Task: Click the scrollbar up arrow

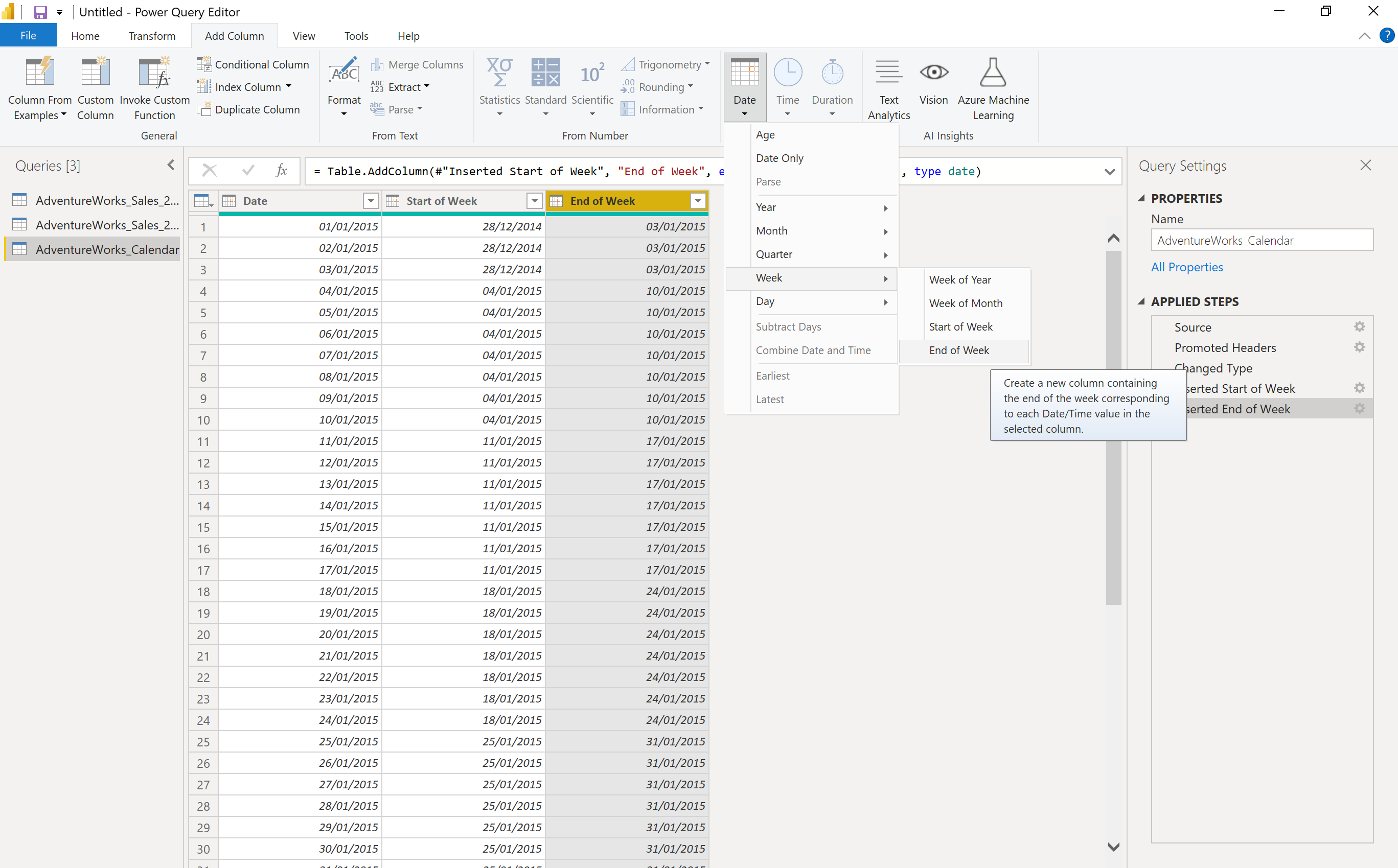Action: pos(1113,238)
